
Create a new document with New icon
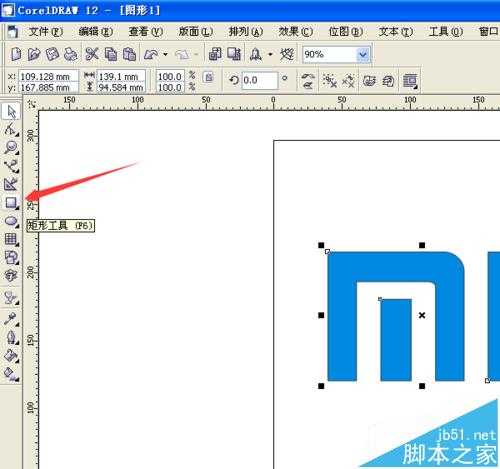click(x=16, y=54)
